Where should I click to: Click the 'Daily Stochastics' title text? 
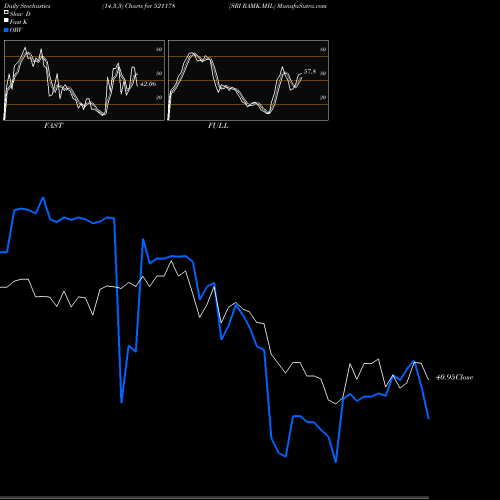coord(27,6)
